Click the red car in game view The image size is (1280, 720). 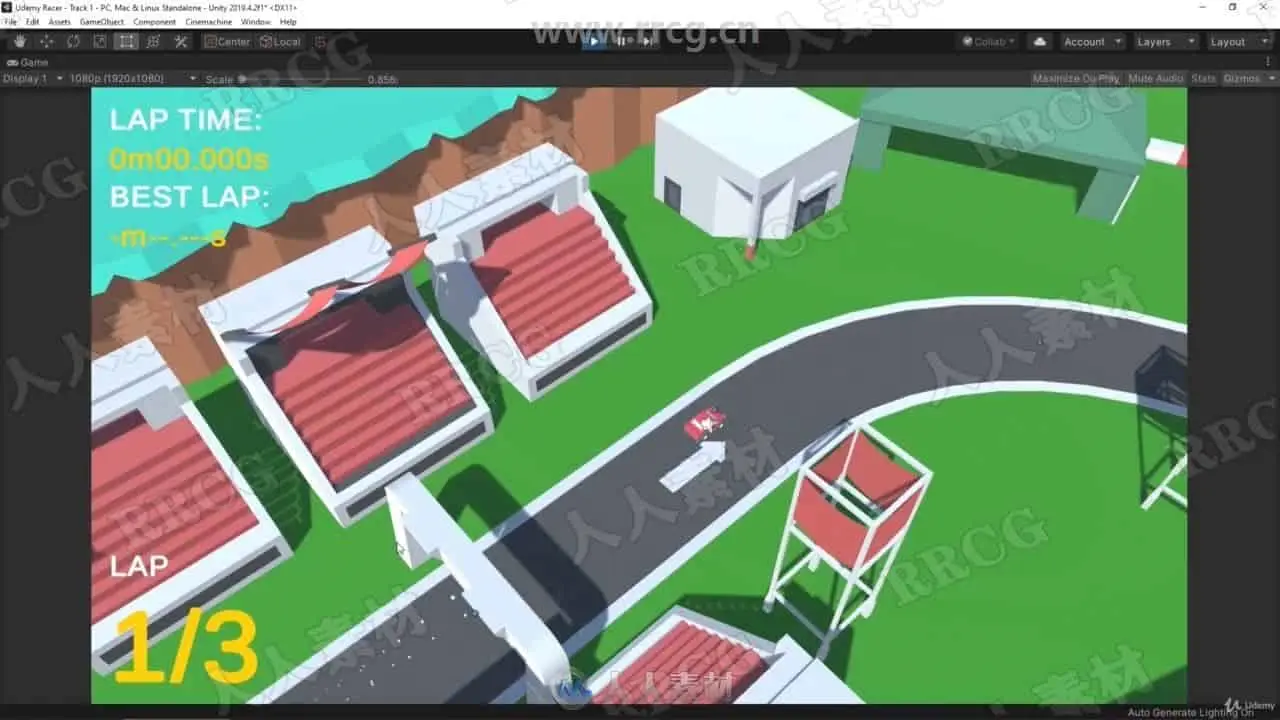704,423
